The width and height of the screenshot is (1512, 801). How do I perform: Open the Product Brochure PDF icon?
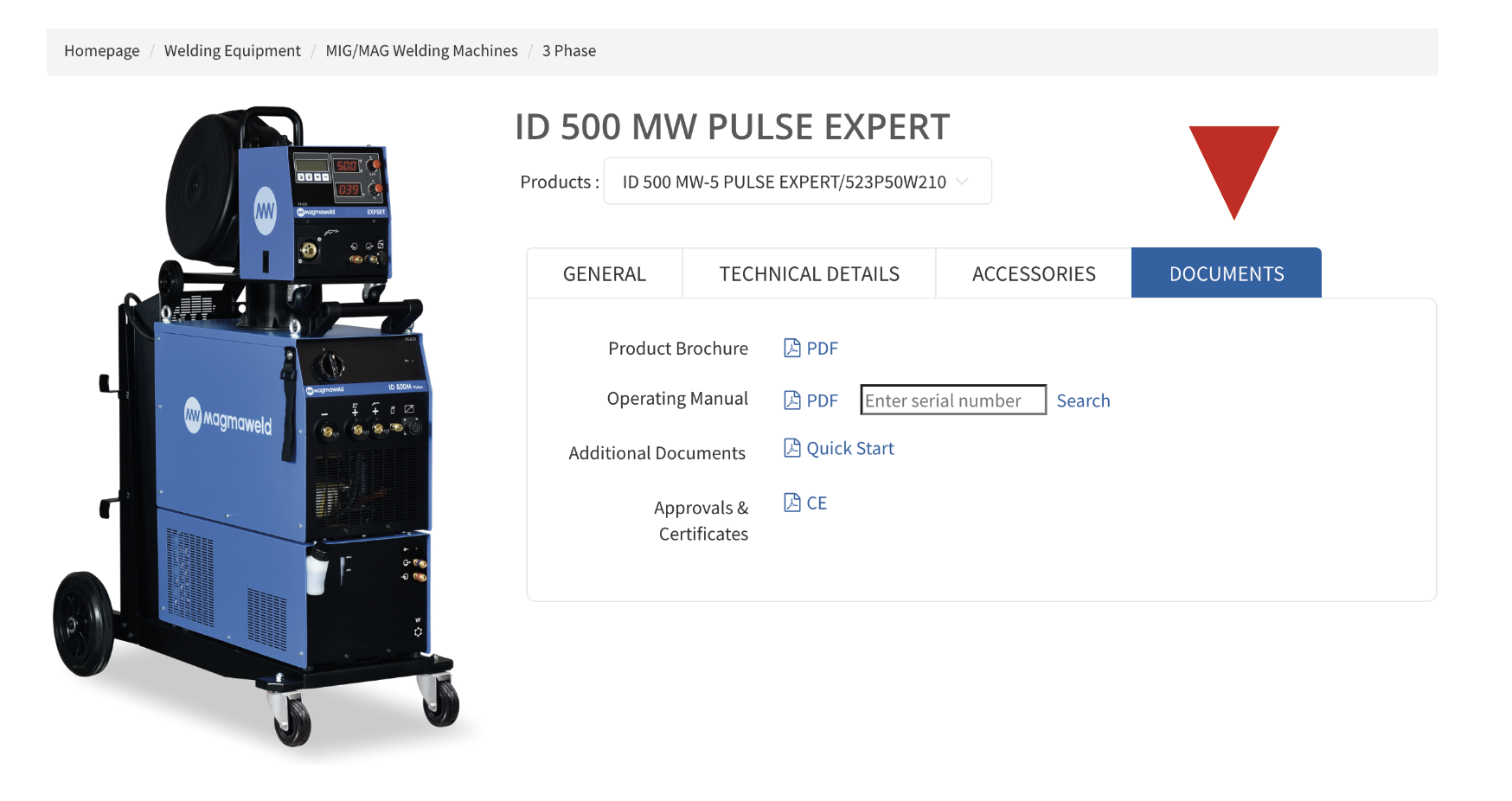(x=791, y=348)
